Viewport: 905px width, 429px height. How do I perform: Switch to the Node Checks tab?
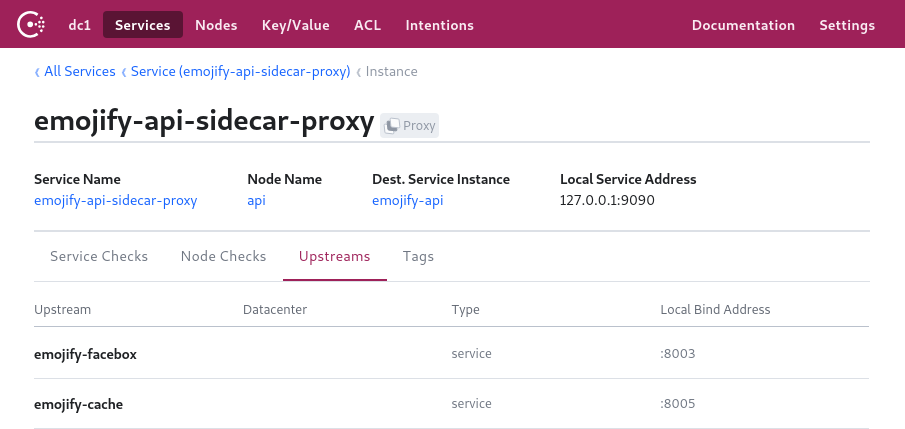[x=223, y=256]
